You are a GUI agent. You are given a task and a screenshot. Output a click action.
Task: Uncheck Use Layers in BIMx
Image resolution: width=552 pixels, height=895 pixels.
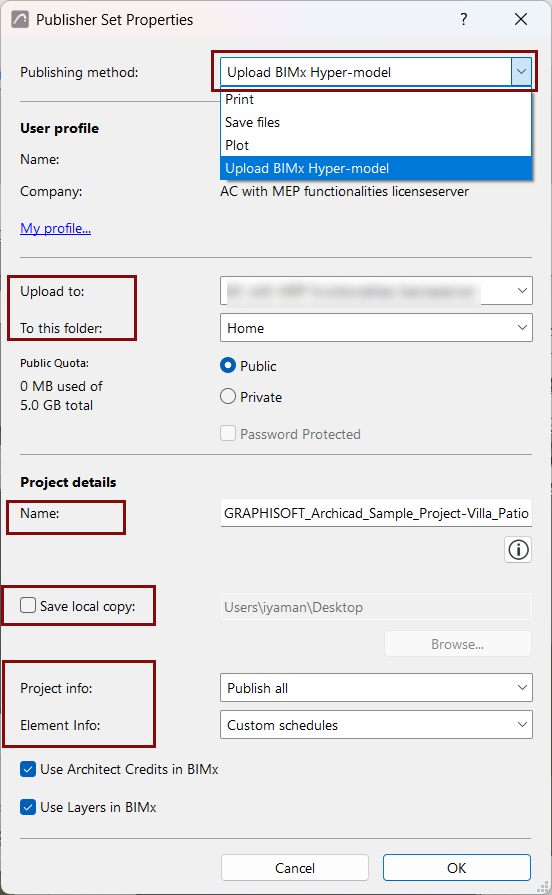tap(28, 807)
